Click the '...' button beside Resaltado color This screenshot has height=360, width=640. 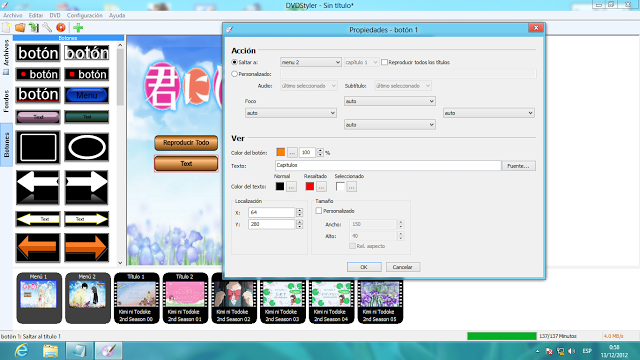coord(321,187)
